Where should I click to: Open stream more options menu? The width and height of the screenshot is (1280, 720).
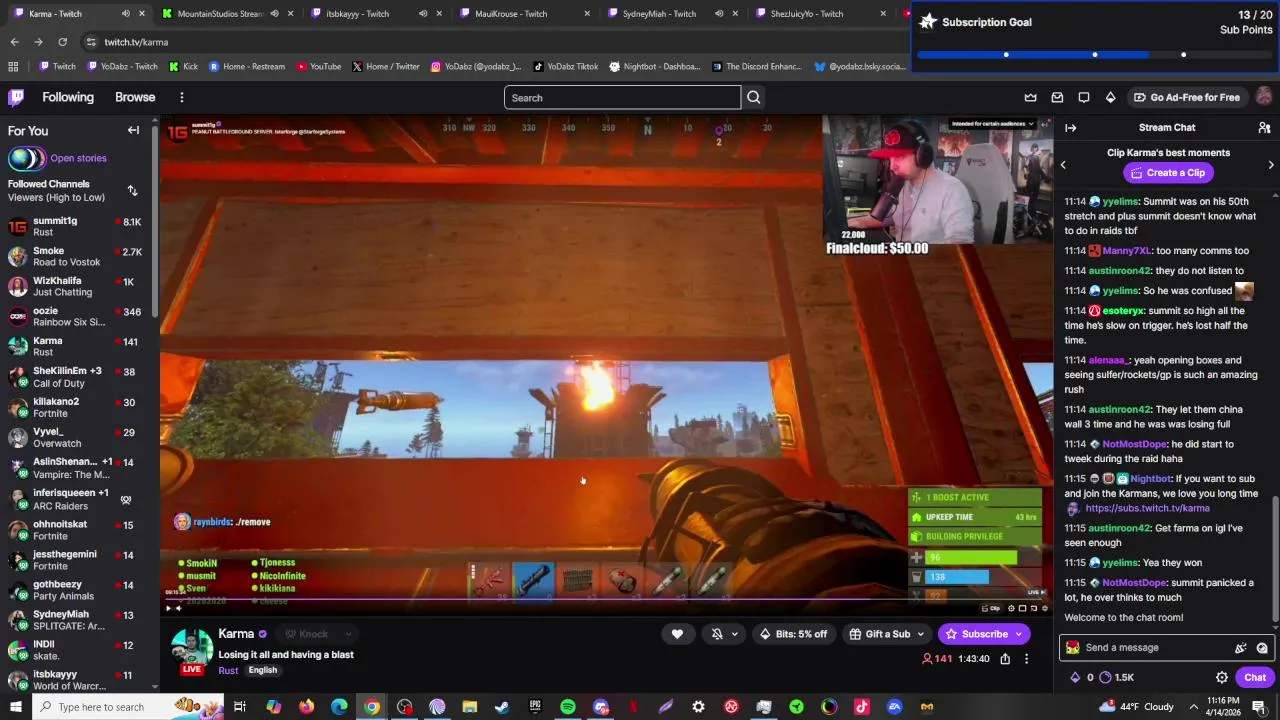tap(1026, 659)
